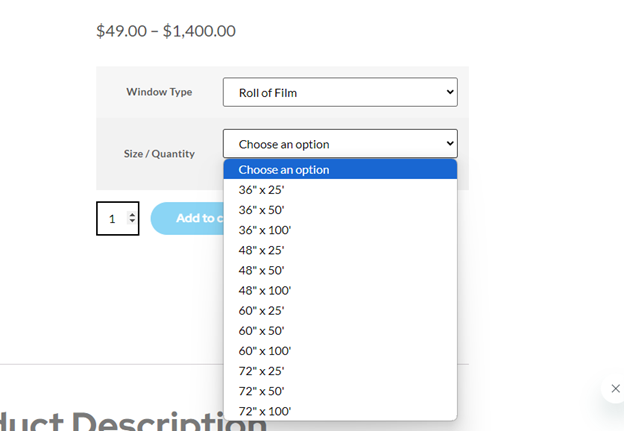Choose the 36" x 25' size option
Image resolution: width=624 pixels, height=431 pixels.
340,190
